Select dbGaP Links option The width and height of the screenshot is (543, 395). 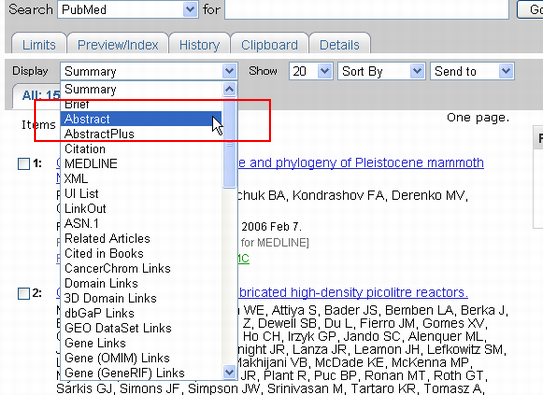pos(141,313)
